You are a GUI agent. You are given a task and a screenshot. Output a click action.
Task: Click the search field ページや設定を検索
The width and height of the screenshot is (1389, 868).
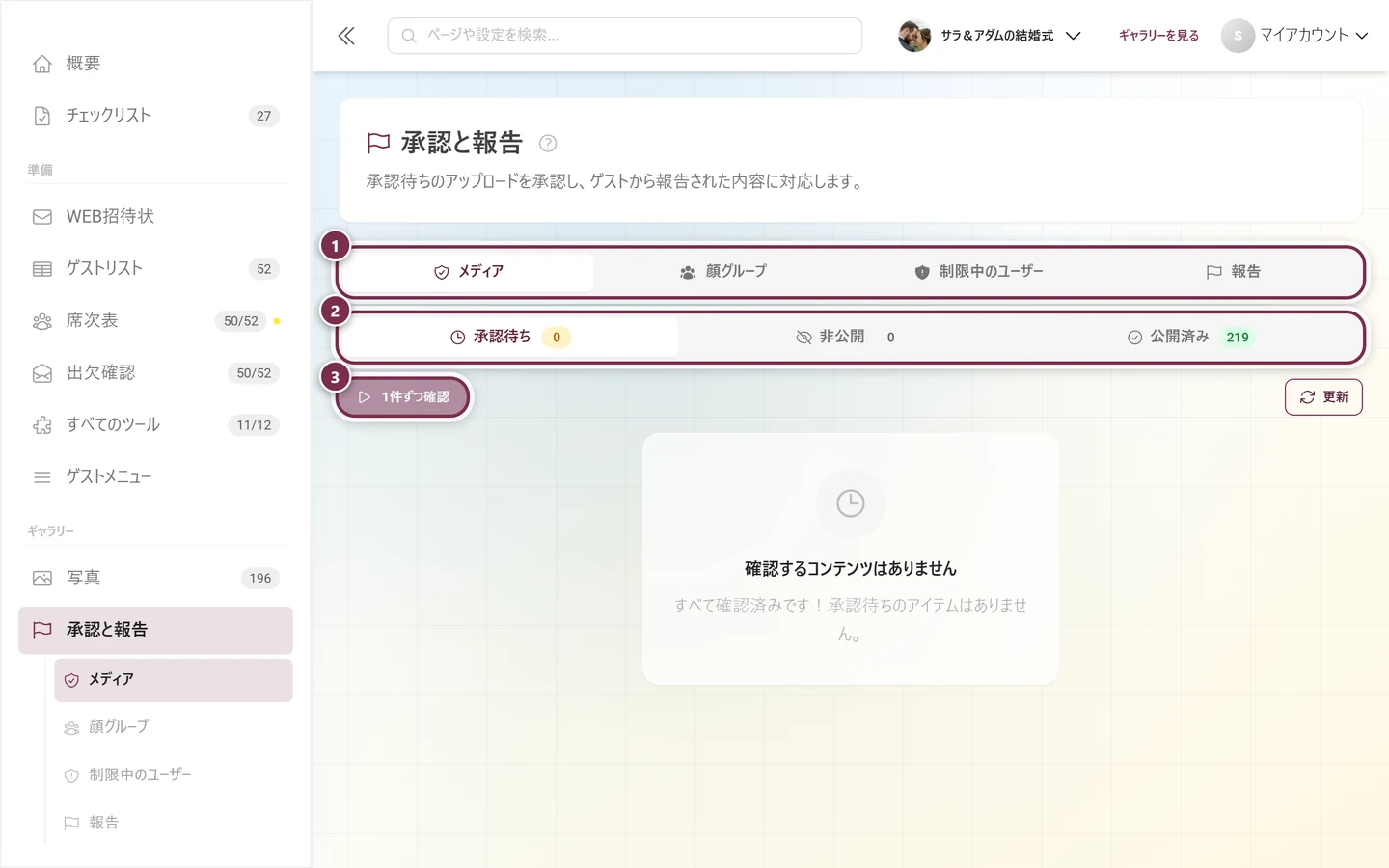(x=625, y=36)
